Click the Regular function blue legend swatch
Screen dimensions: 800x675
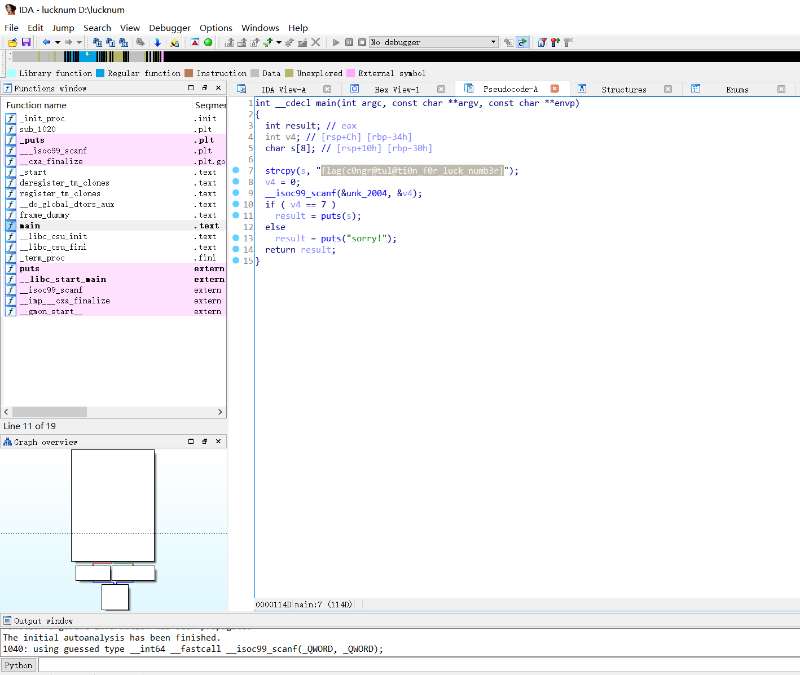pyautogui.click(x=101, y=73)
